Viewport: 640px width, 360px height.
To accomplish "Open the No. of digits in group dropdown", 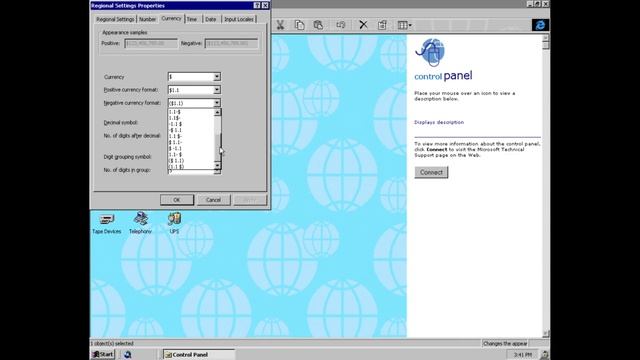I will [x=217, y=172].
